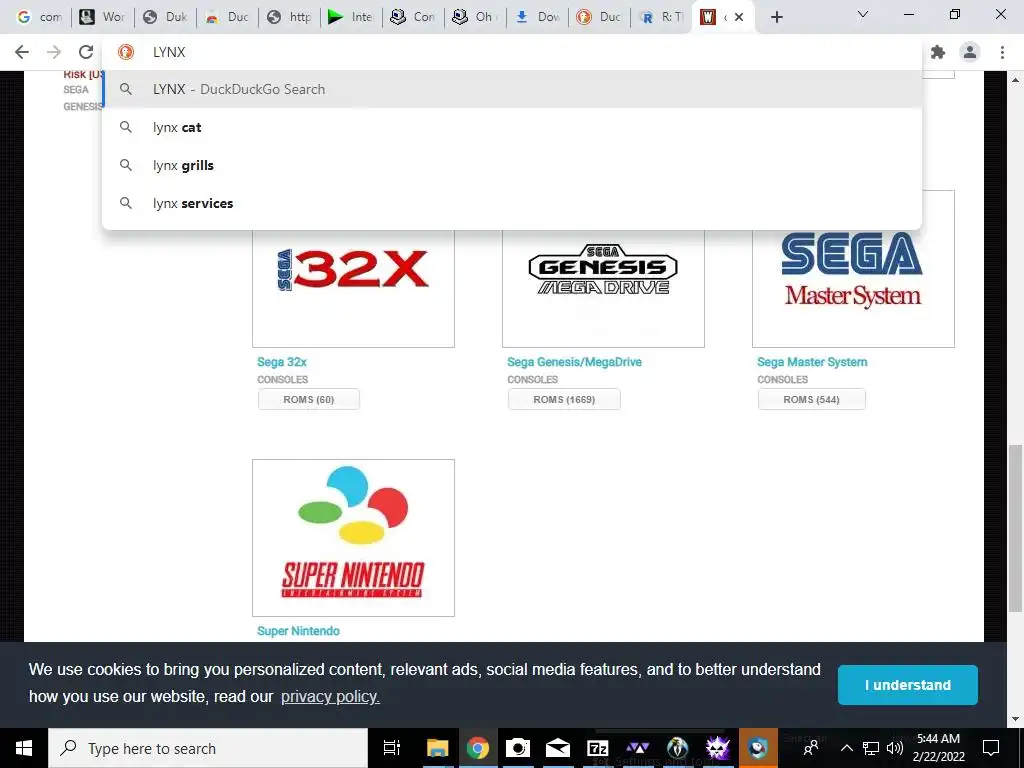Expand the tab search chevron
This screenshot has height=768, width=1024.
[863, 14]
